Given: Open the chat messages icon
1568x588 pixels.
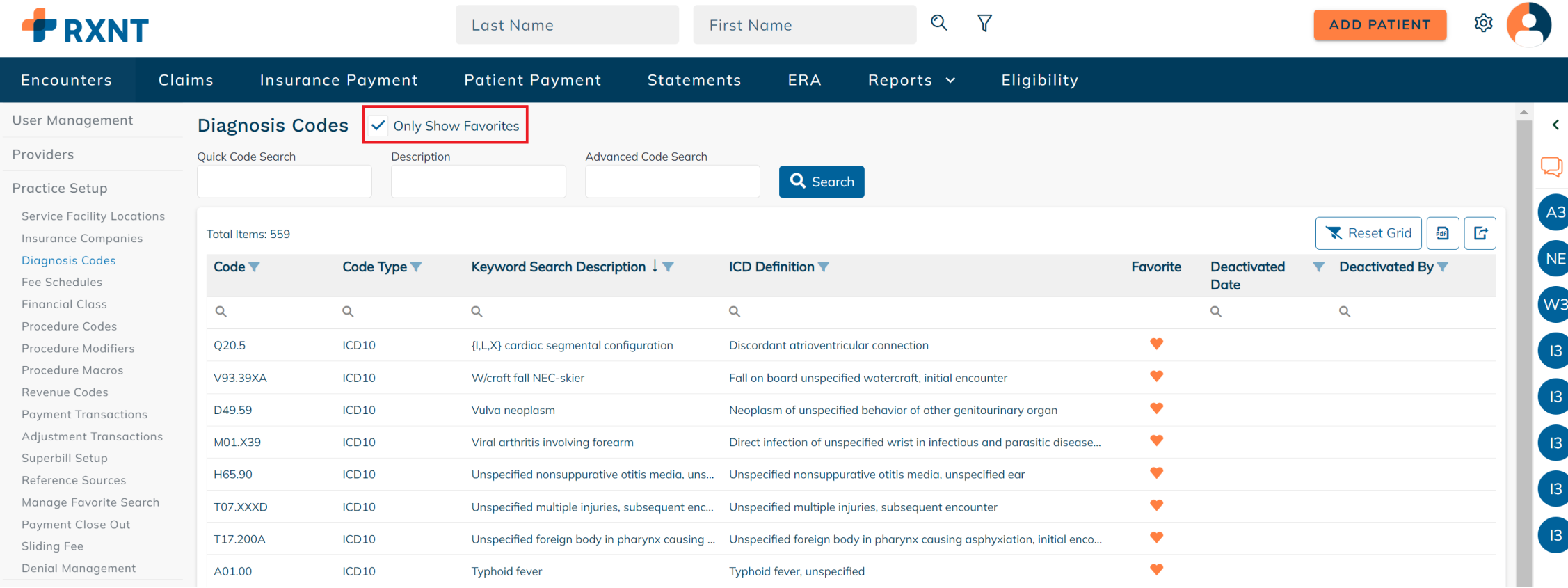Looking at the screenshot, I should click(x=1552, y=166).
